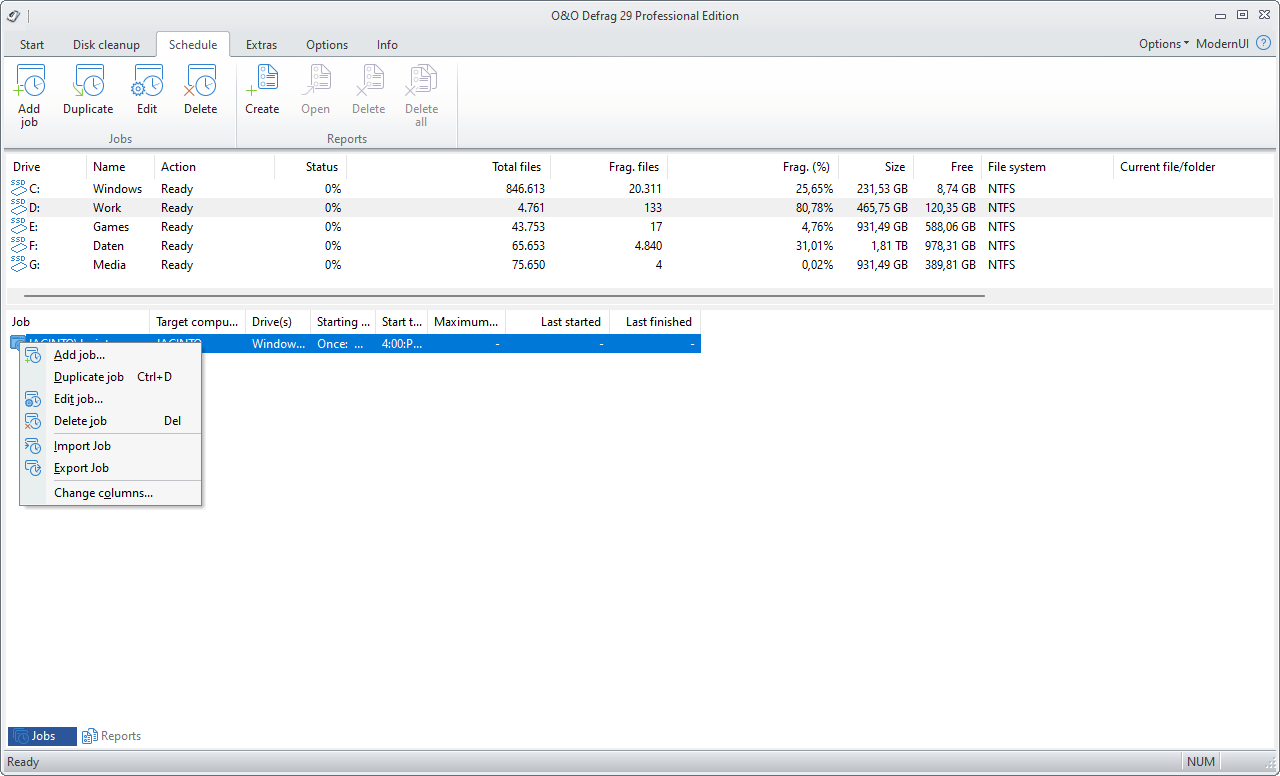Select the SSD icon for drive G:
Screen dimensions: 1280x776
(x=19, y=263)
